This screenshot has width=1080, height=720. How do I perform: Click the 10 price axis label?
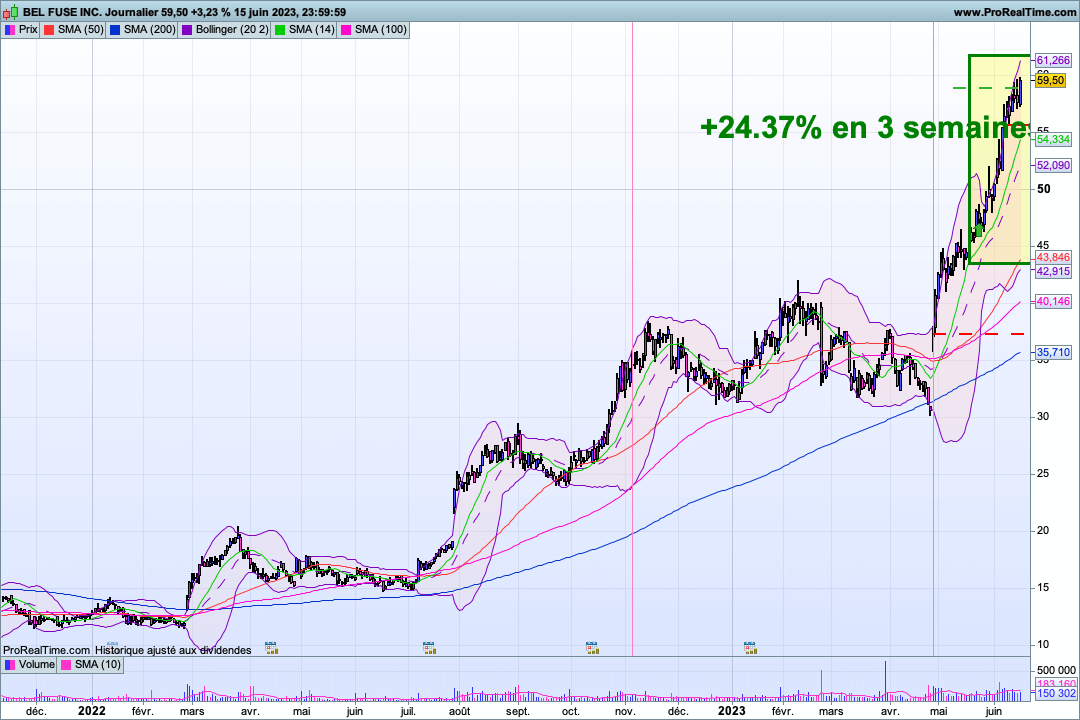click(1043, 645)
